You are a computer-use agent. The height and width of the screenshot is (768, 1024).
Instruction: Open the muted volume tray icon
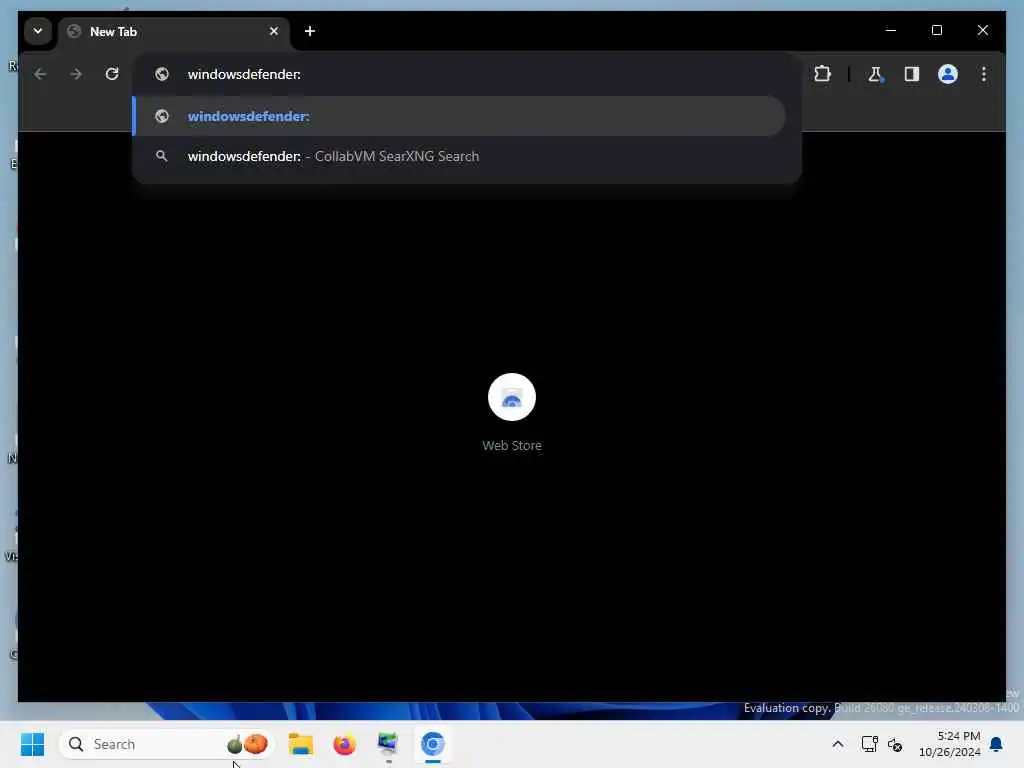pyautogui.click(x=895, y=744)
